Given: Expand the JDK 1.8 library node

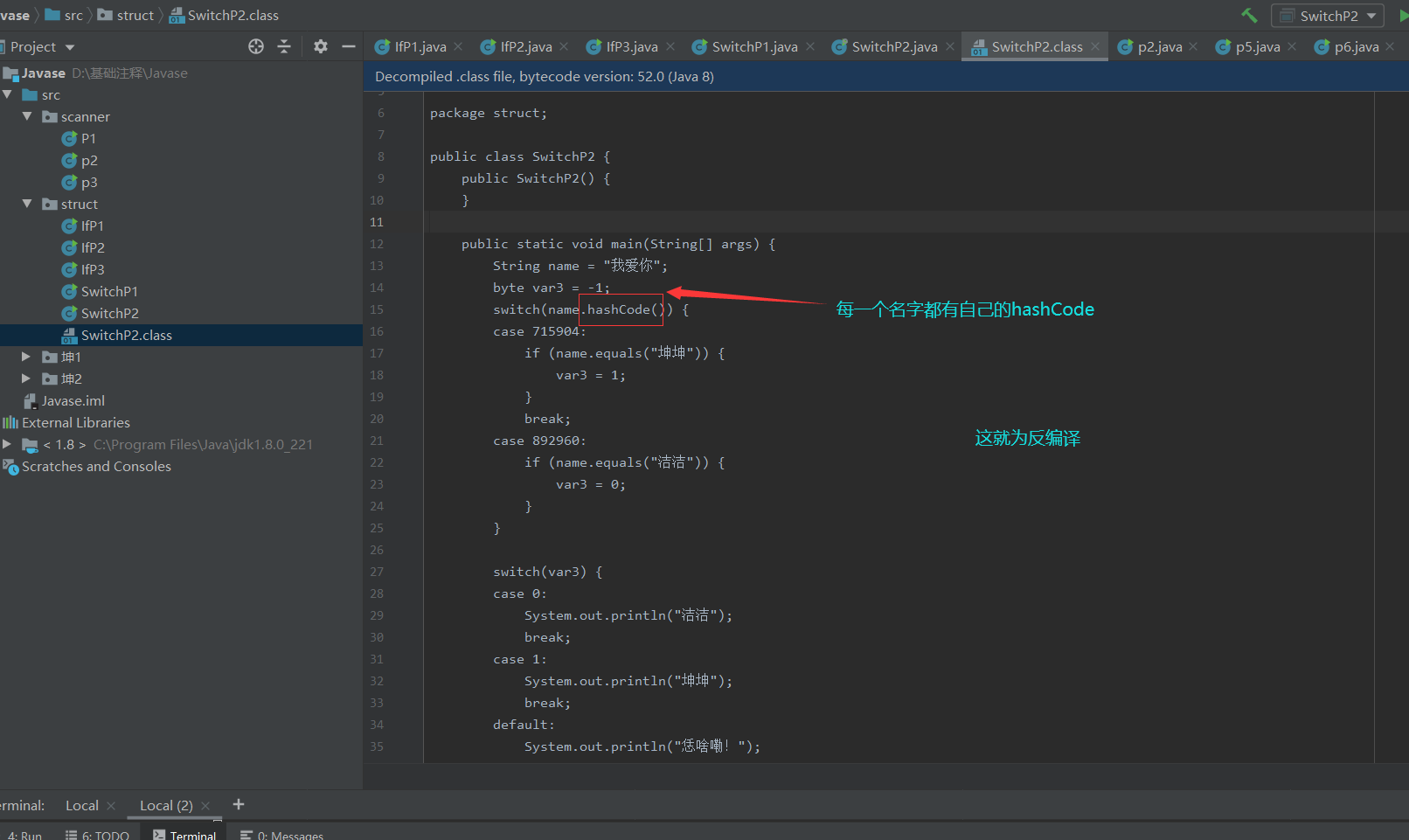Looking at the screenshot, I should [8, 444].
